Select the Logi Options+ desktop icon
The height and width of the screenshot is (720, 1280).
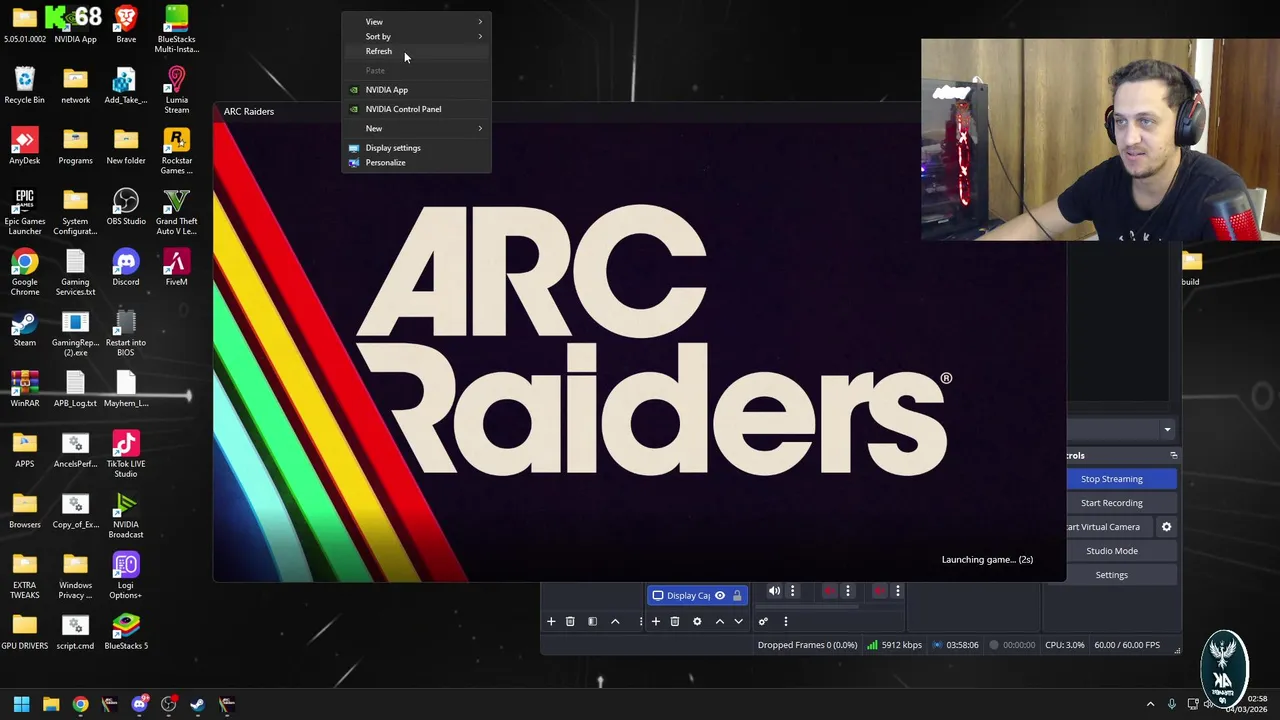[126, 576]
